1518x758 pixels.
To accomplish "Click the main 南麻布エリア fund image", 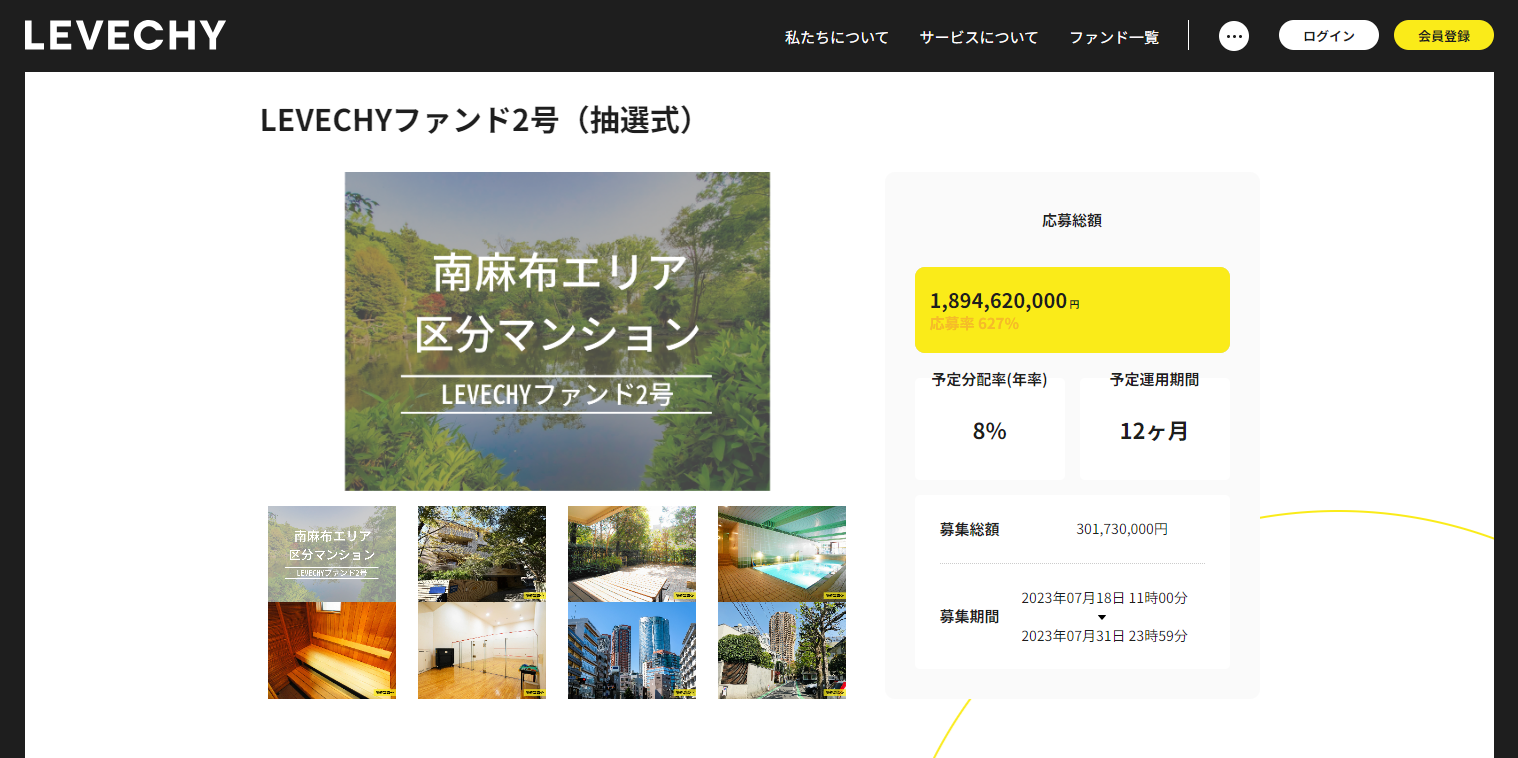I will (x=557, y=331).
